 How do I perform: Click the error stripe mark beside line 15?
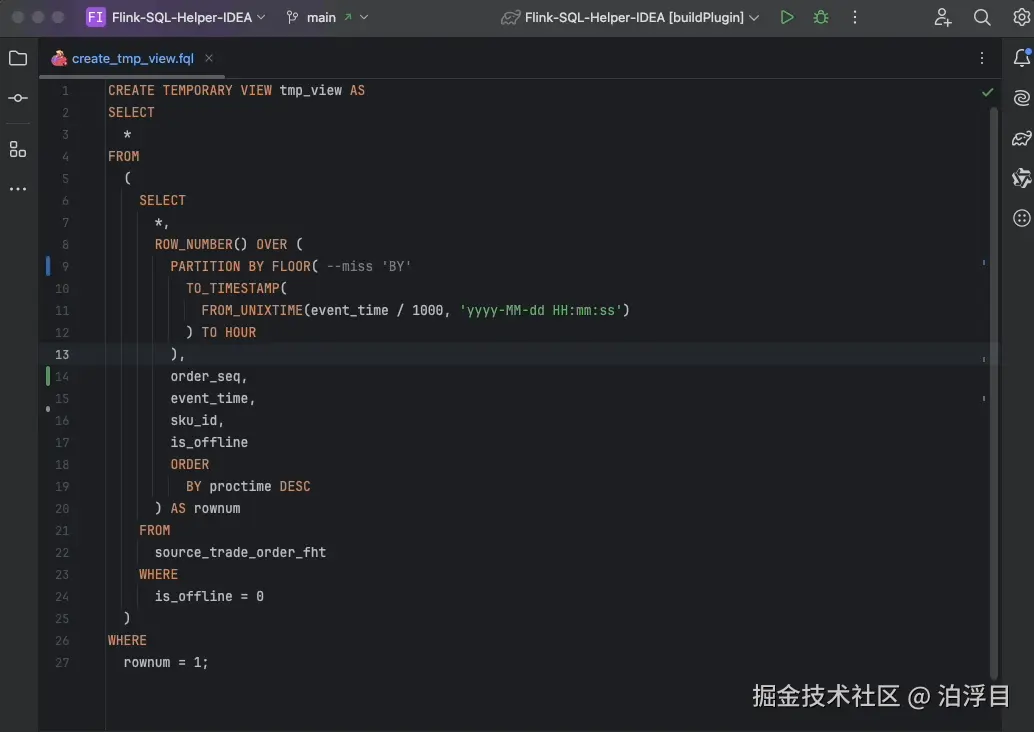click(984, 398)
